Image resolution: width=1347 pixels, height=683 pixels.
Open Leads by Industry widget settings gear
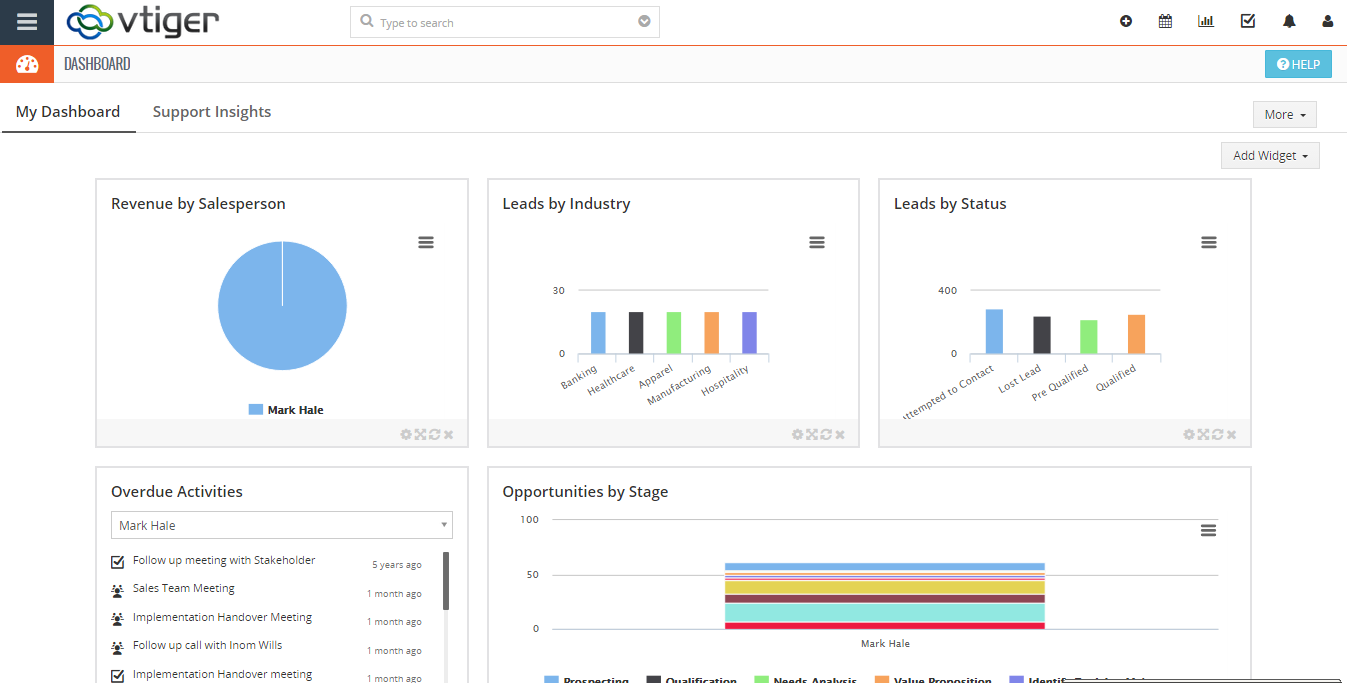797,434
